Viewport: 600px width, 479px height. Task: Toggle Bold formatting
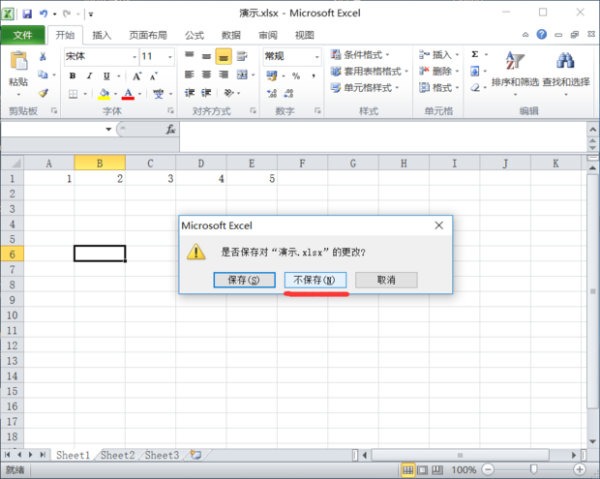tap(72, 76)
